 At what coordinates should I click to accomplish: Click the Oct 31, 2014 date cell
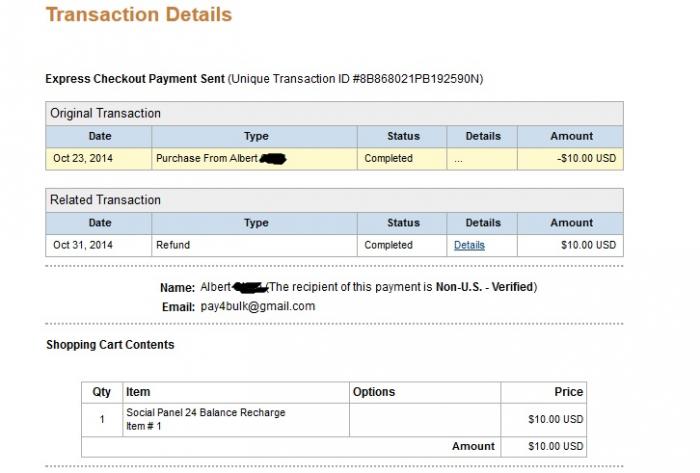(99, 245)
